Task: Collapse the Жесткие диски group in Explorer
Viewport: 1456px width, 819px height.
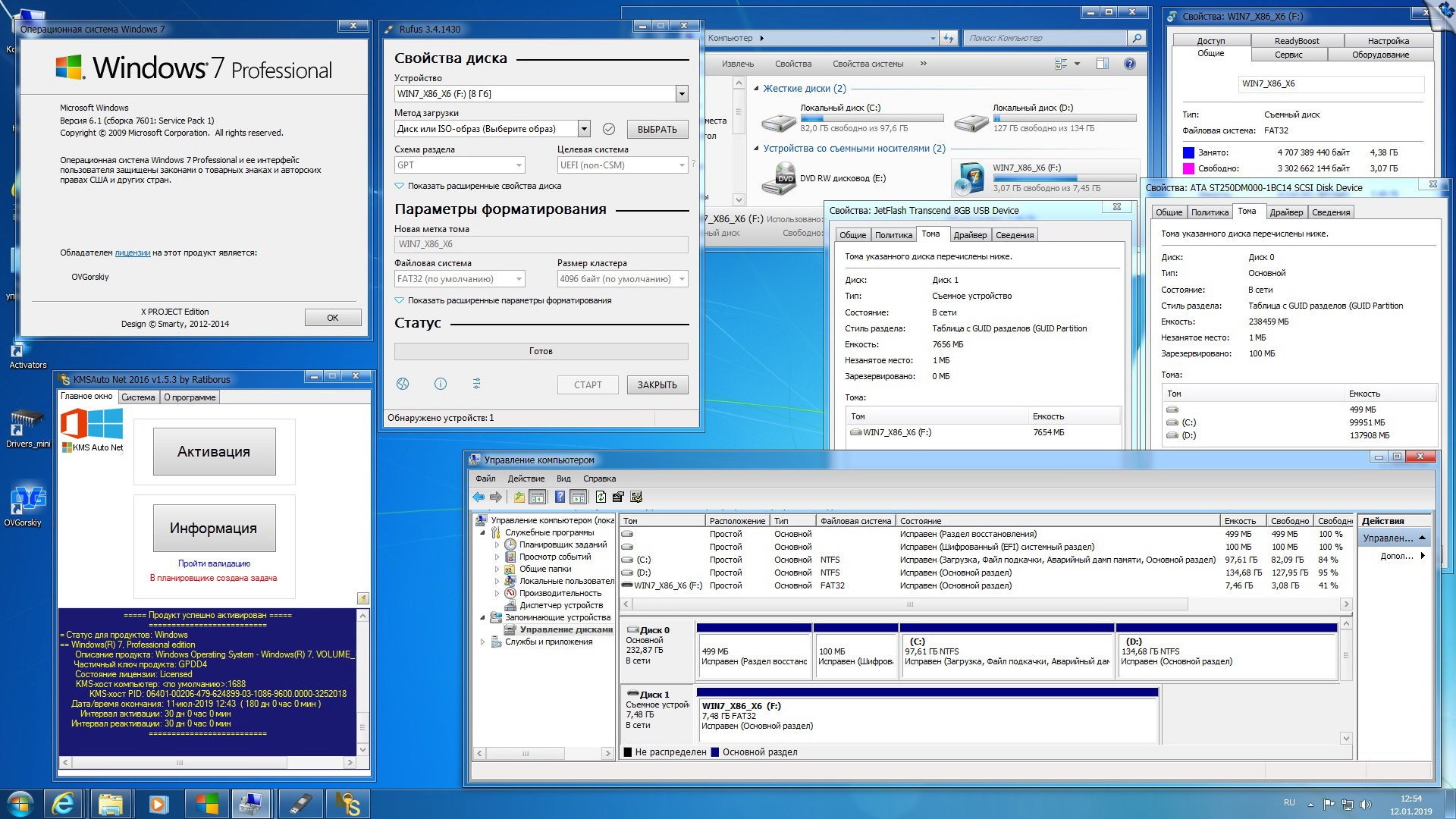Action: coord(756,89)
